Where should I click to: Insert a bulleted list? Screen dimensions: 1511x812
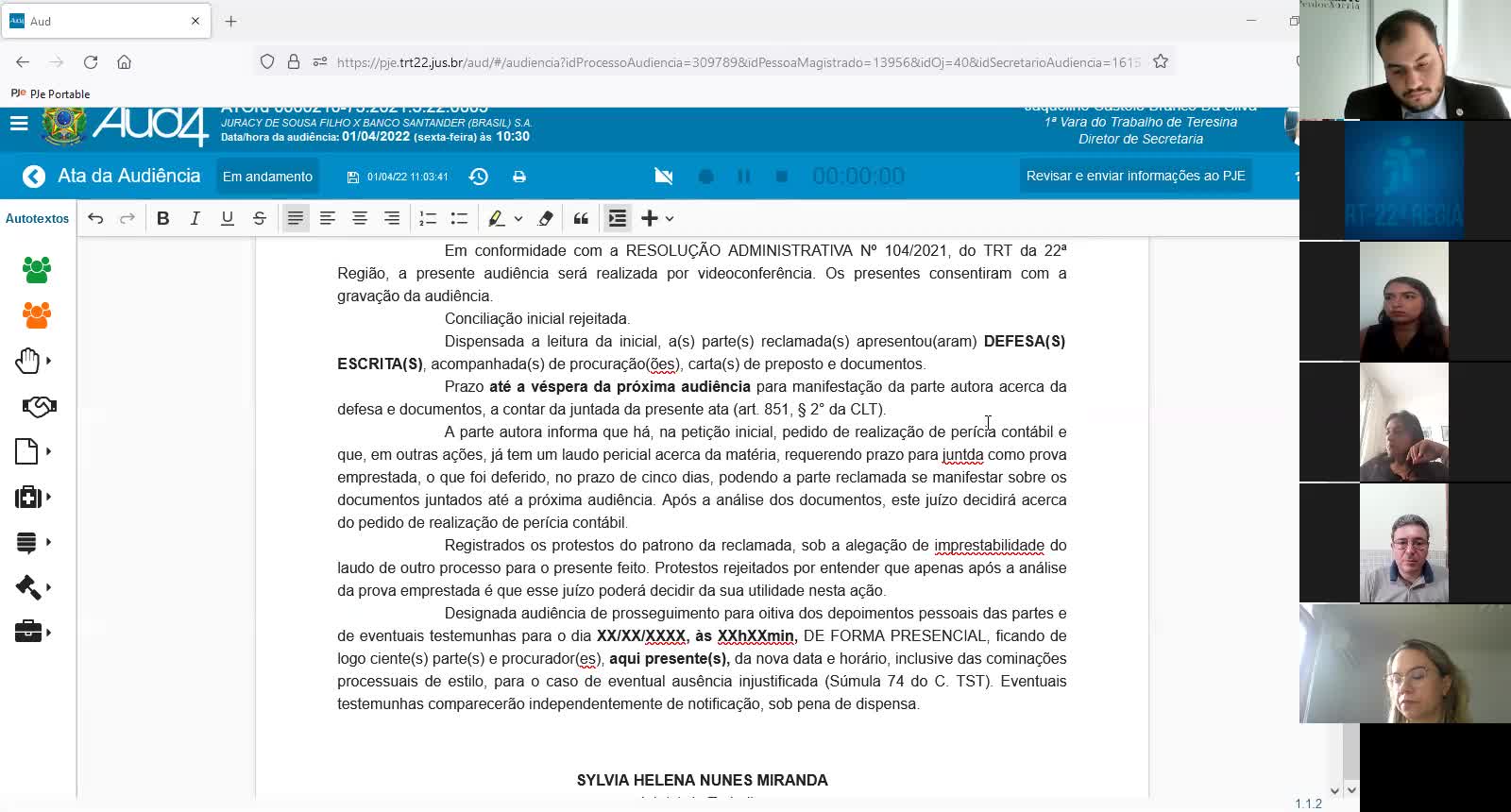coord(460,218)
